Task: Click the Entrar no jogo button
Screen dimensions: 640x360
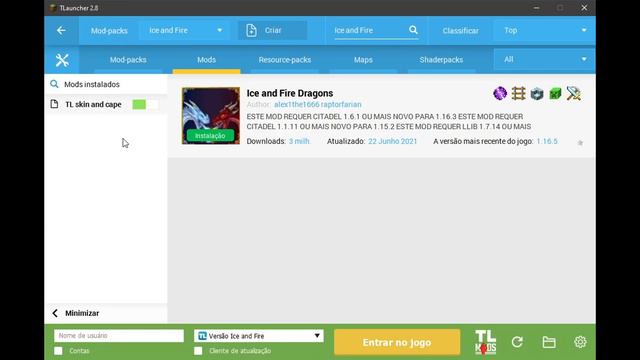Action: coord(397,342)
